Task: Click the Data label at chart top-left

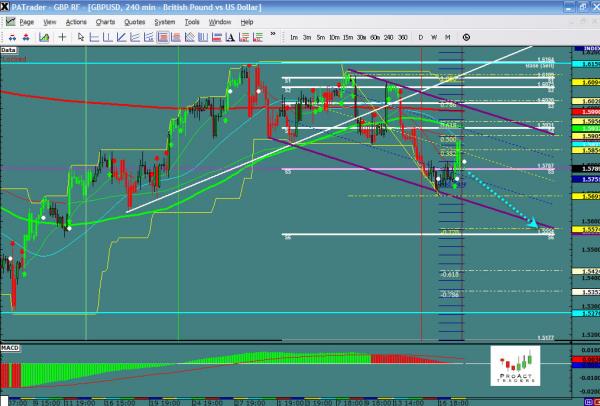Action: (9, 48)
